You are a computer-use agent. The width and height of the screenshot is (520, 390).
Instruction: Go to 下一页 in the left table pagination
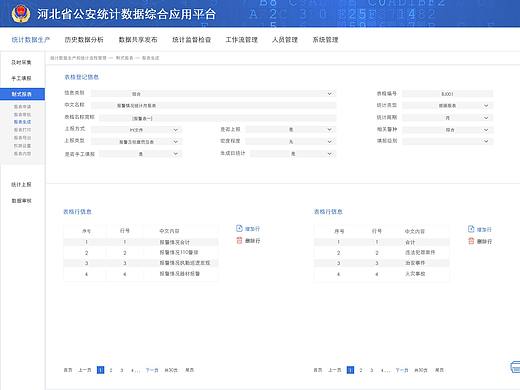(x=152, y=370)
